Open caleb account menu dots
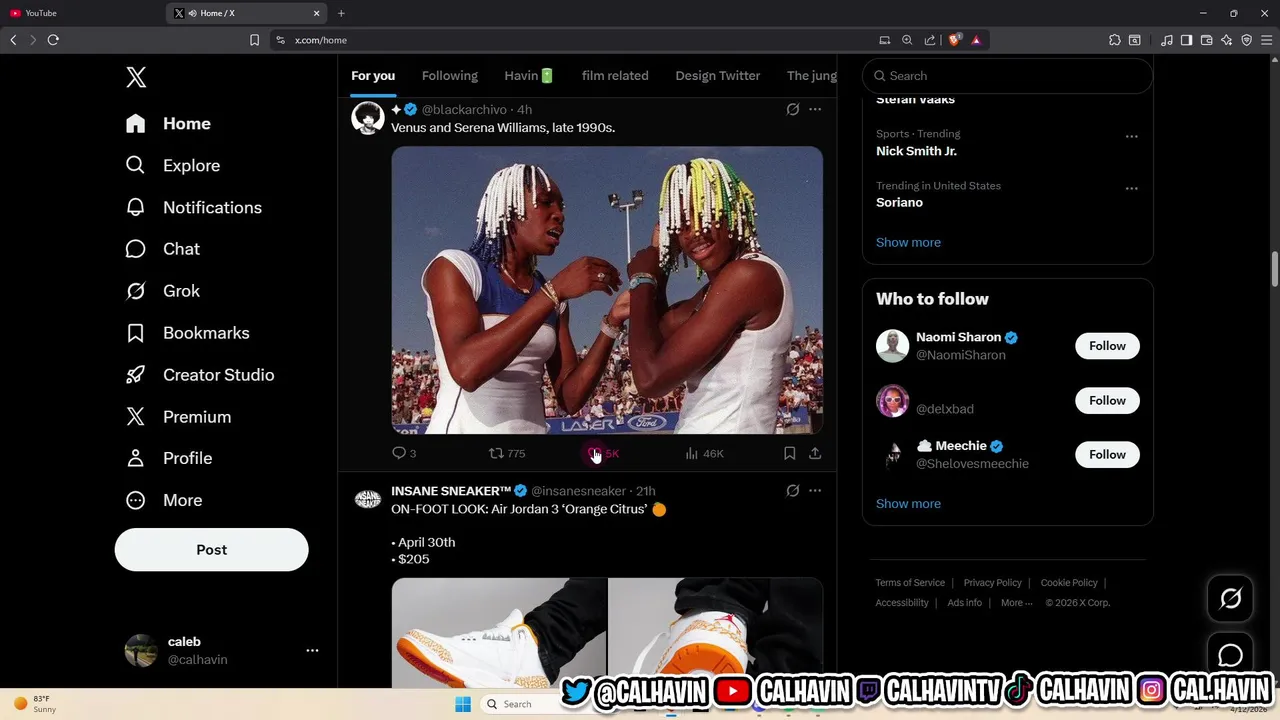The image size is (1280, 720). (x=312, y=650)
